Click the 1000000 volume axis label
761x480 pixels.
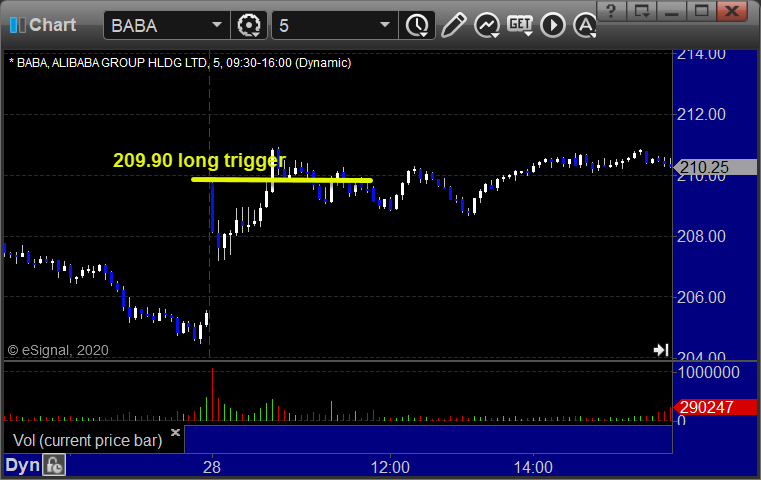pos(709,372)
